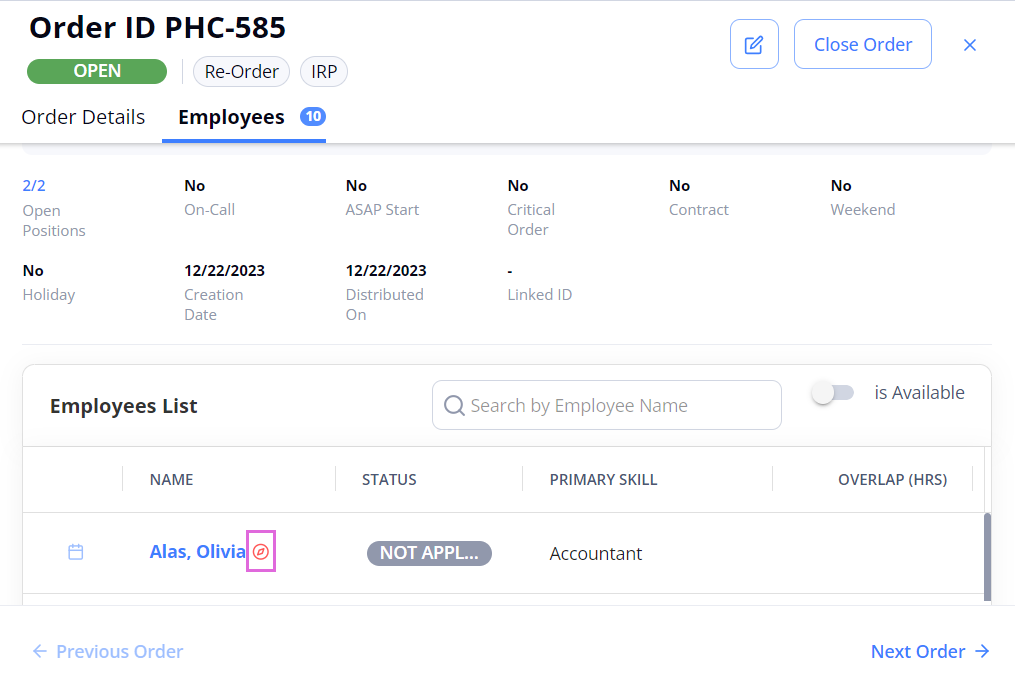Click the 2/2 open positions link
1015x683 pixels.
34,186
